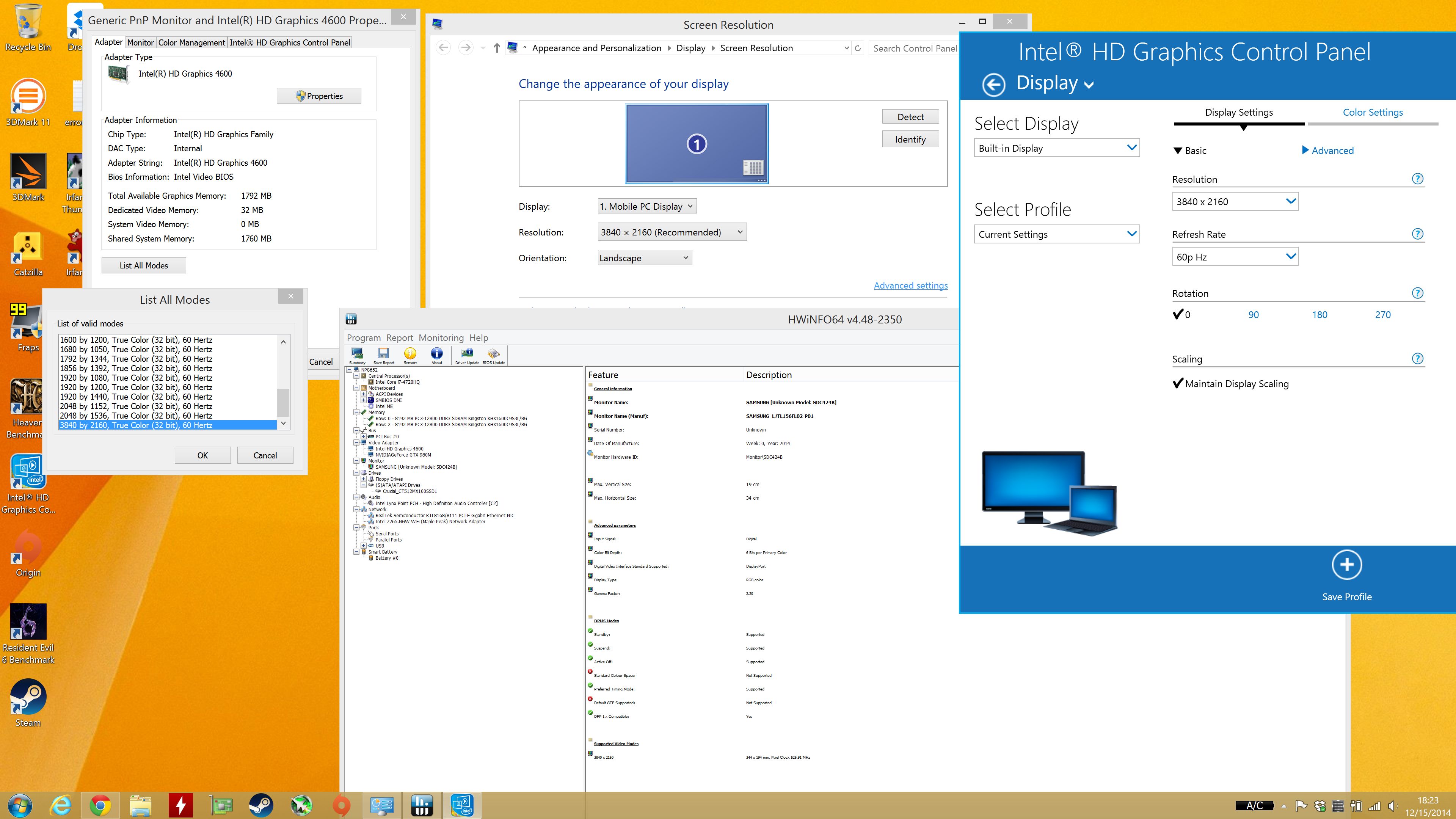The height and width of the screenshot is (819, 1456).
Task: Click the valid modes list scrollbar down arrow
Action: [x=283, y=424]
